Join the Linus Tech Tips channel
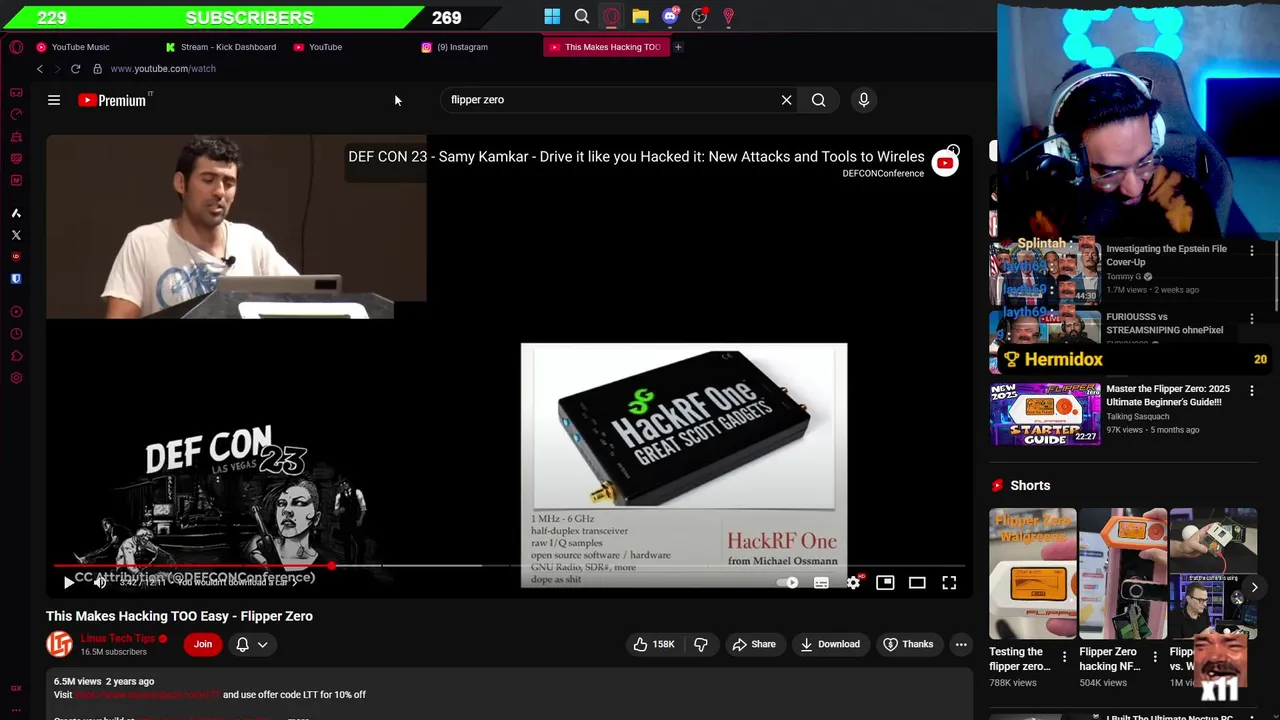The width and height of the screenshot is (1280, 720). [203, 644]
